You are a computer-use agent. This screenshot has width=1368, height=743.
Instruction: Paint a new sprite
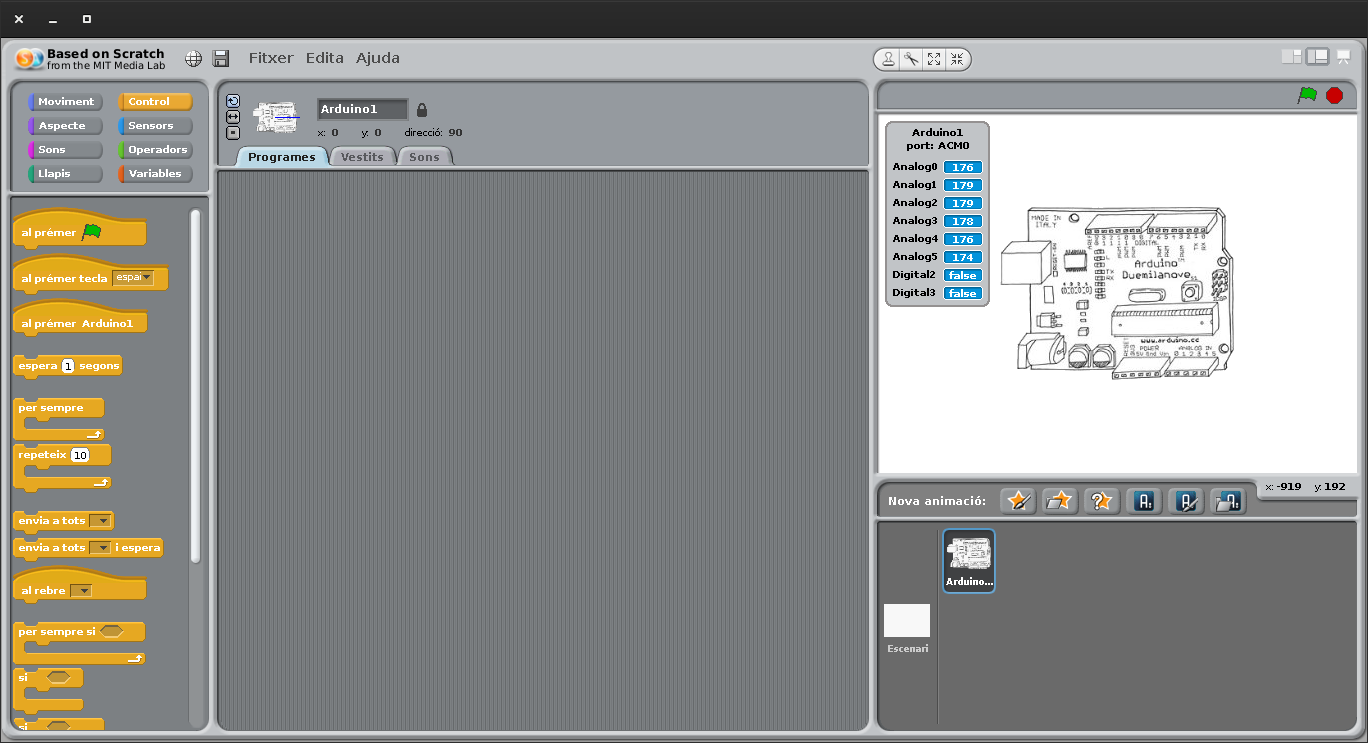pos(1018,501)
